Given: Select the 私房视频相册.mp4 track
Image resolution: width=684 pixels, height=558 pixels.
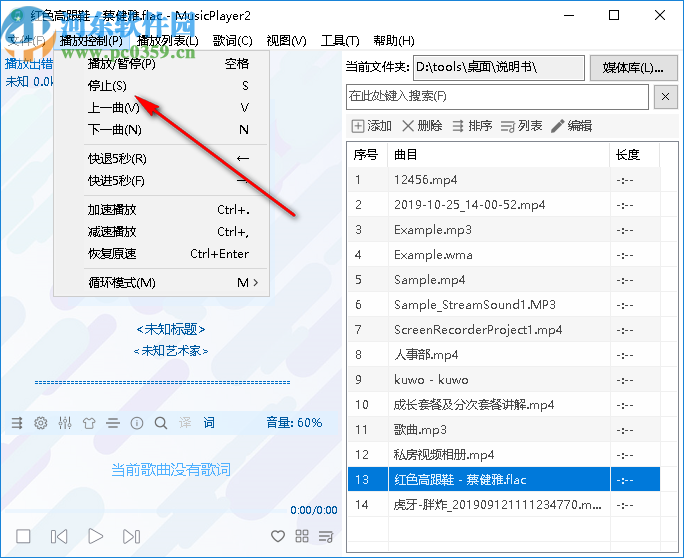Looking at the screenshot, I should coord(504,455).
